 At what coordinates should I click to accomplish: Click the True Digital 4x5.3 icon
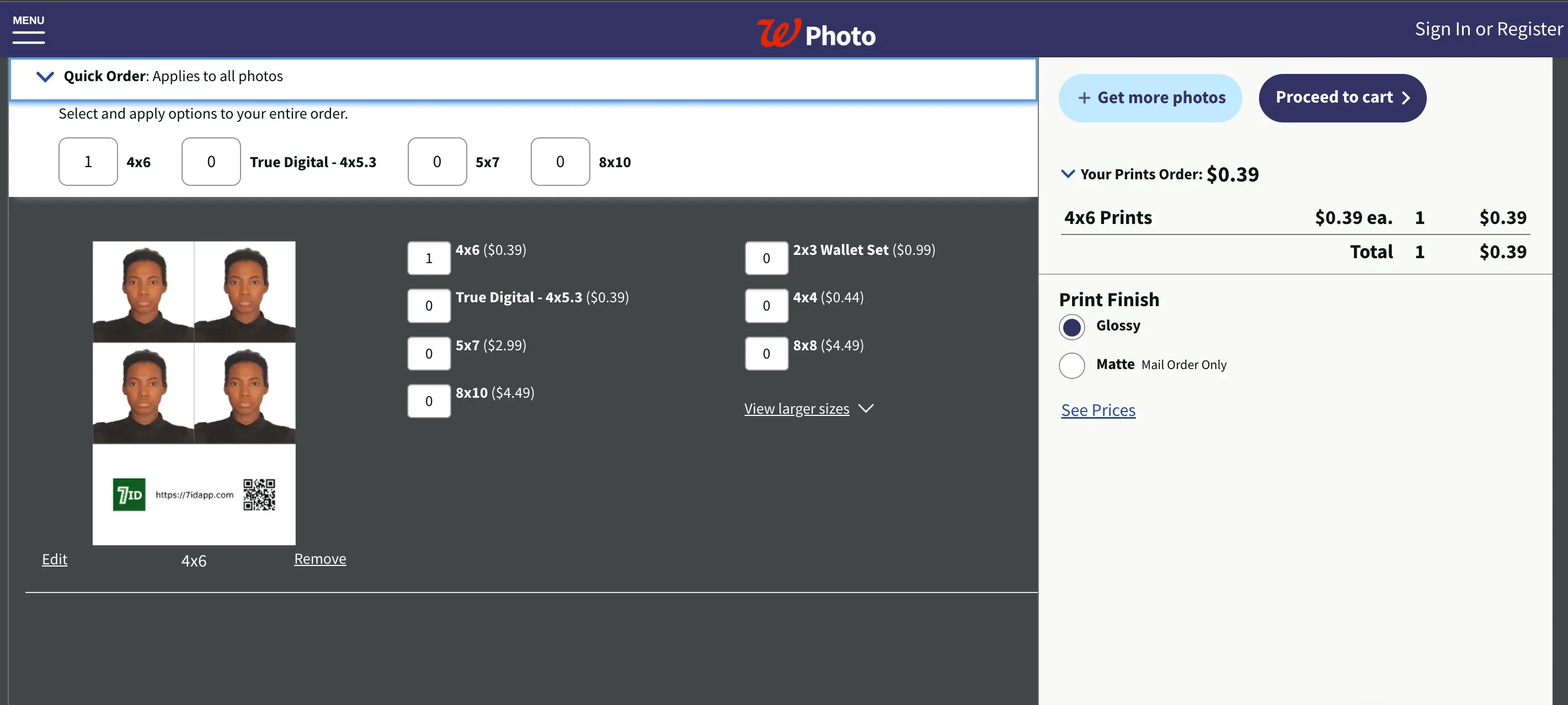210,161
